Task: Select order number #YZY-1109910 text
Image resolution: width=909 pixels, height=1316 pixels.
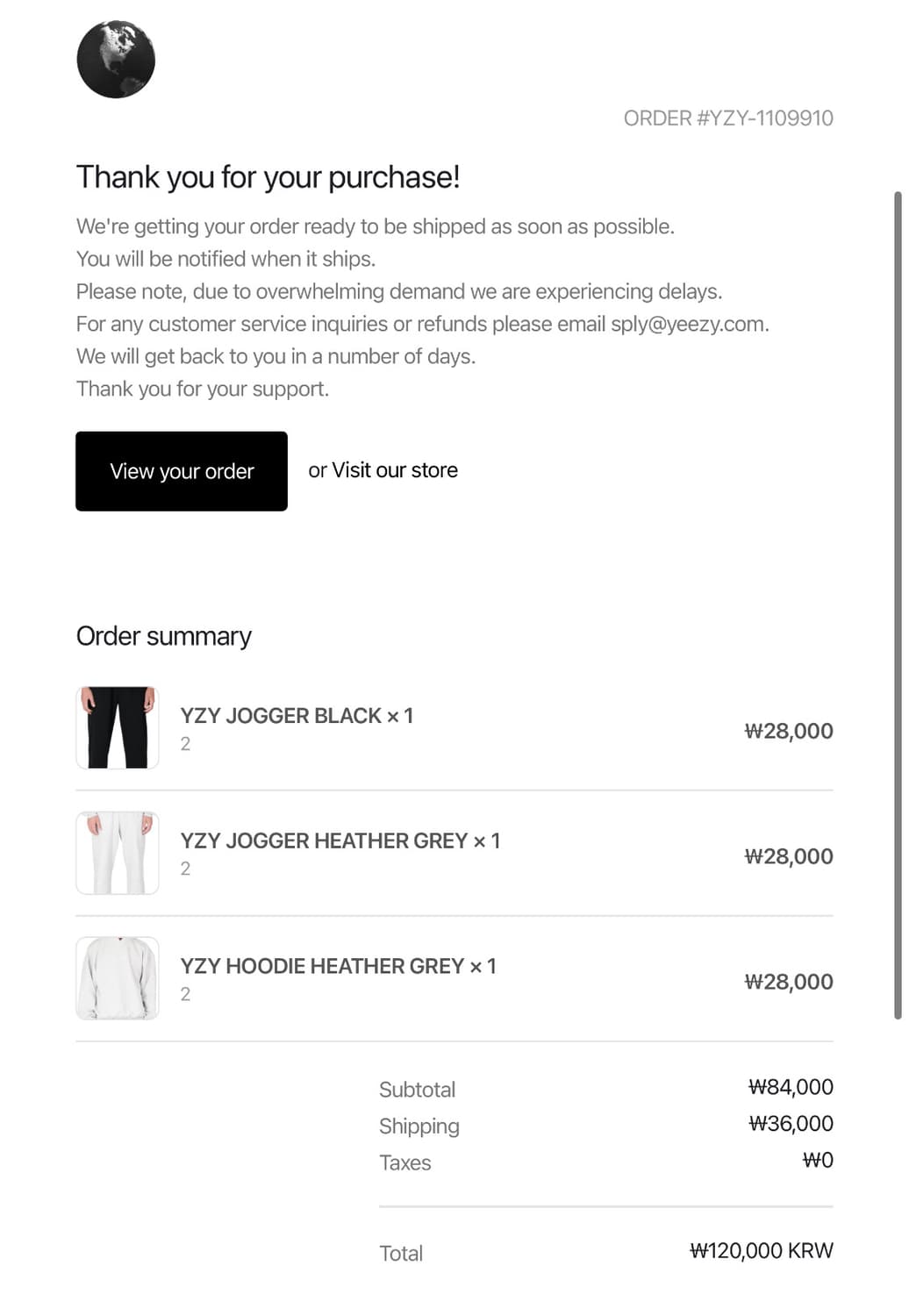Action: pyautogui.click(x=764, y=118)
